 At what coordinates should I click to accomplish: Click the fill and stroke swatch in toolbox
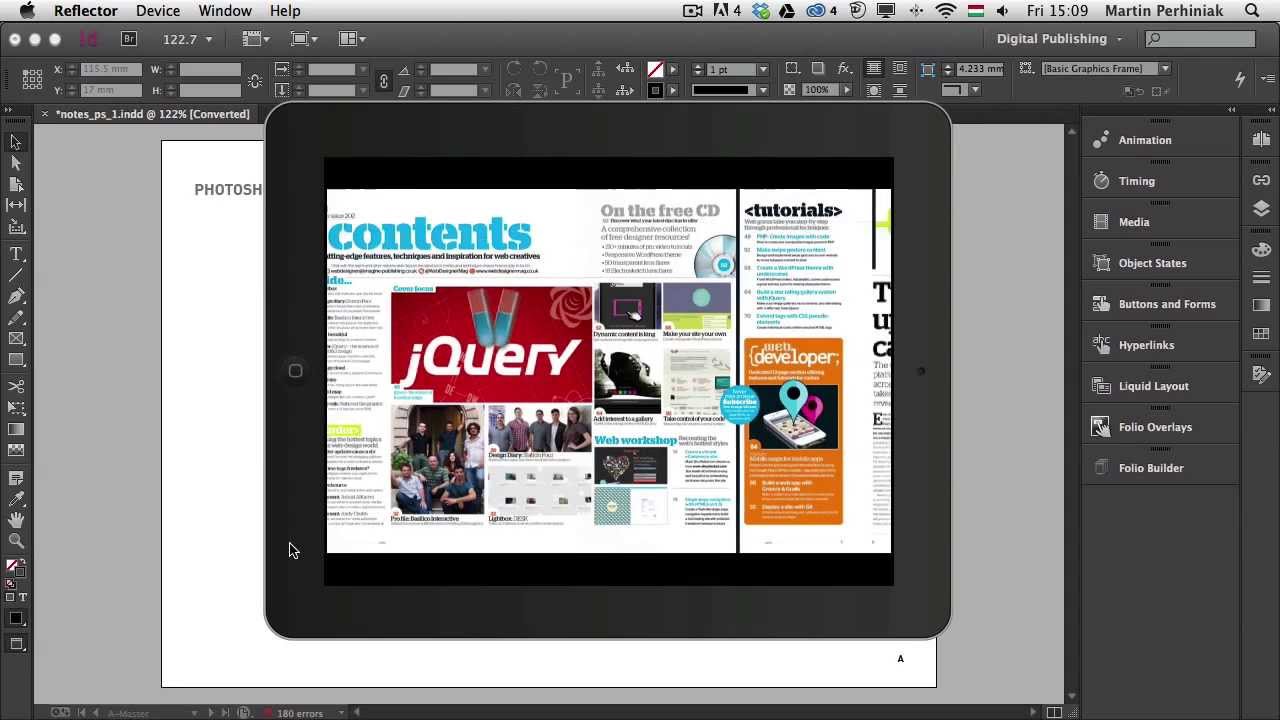tap(15, 570)
